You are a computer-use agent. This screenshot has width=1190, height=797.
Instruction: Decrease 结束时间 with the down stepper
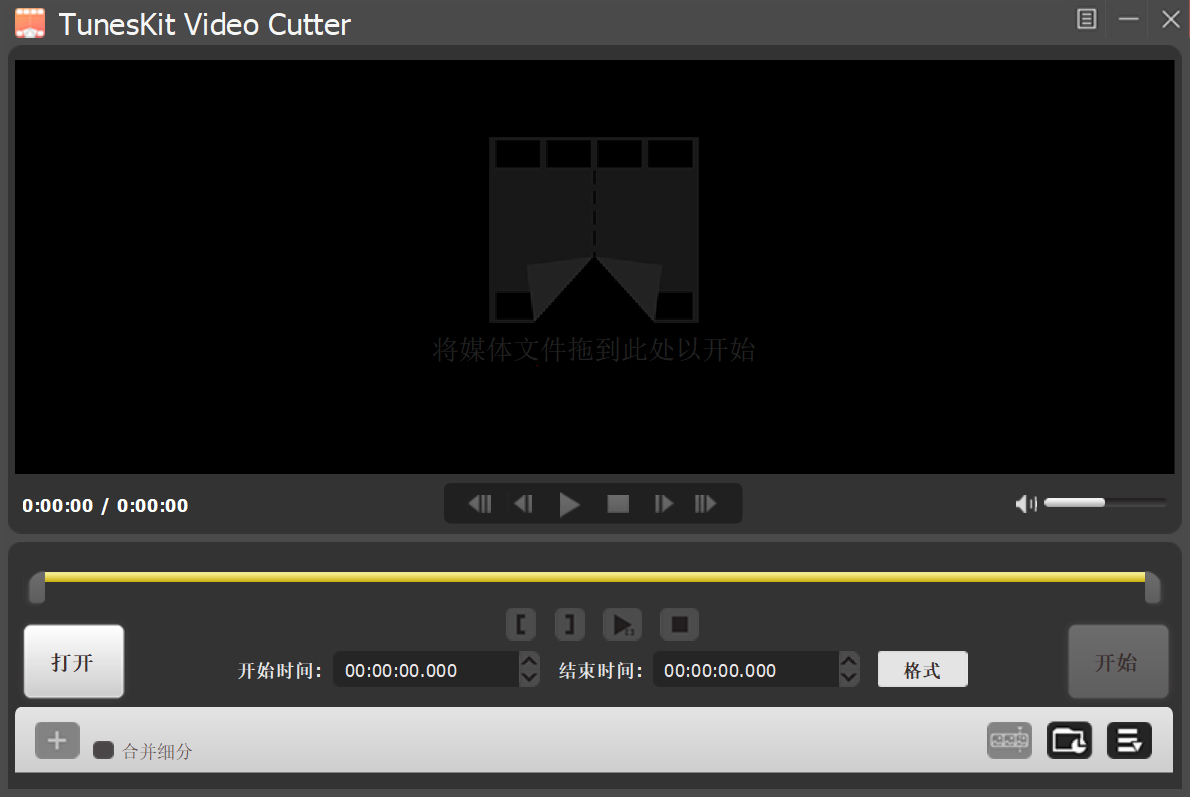(x=849, y=676)
